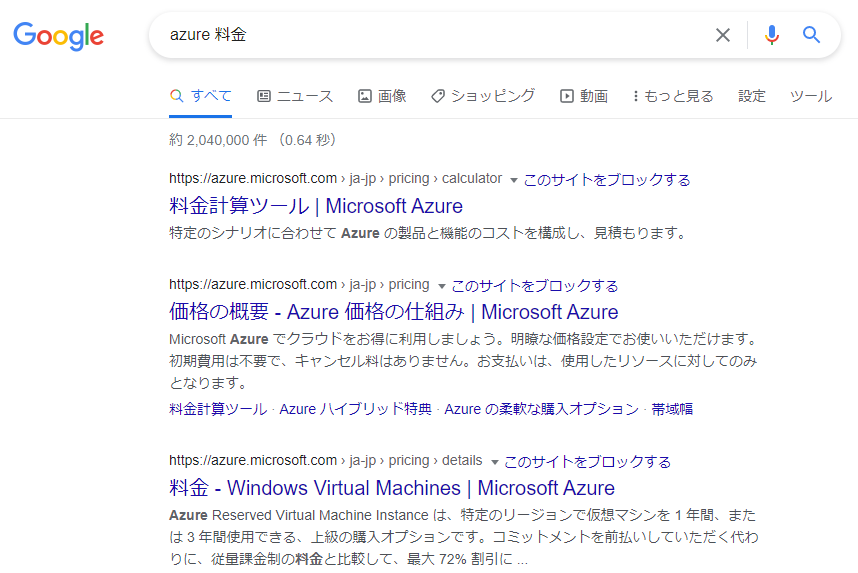858x573 pixels.
Task: Block site link beside pricing › details URL
Action: click(587, 462)
